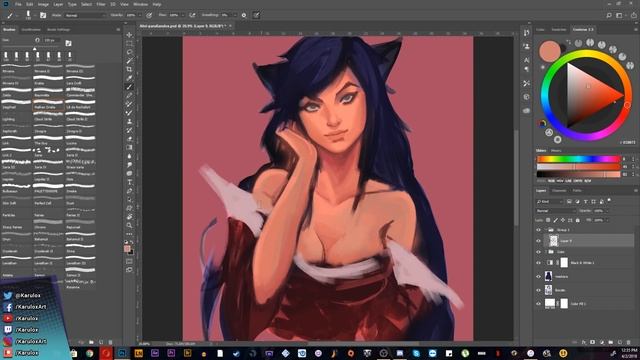This screenshot has height=360, width=640.
Task: Click the Color Fill 1 layer mask thumbnail
Action: click(564, 303)
